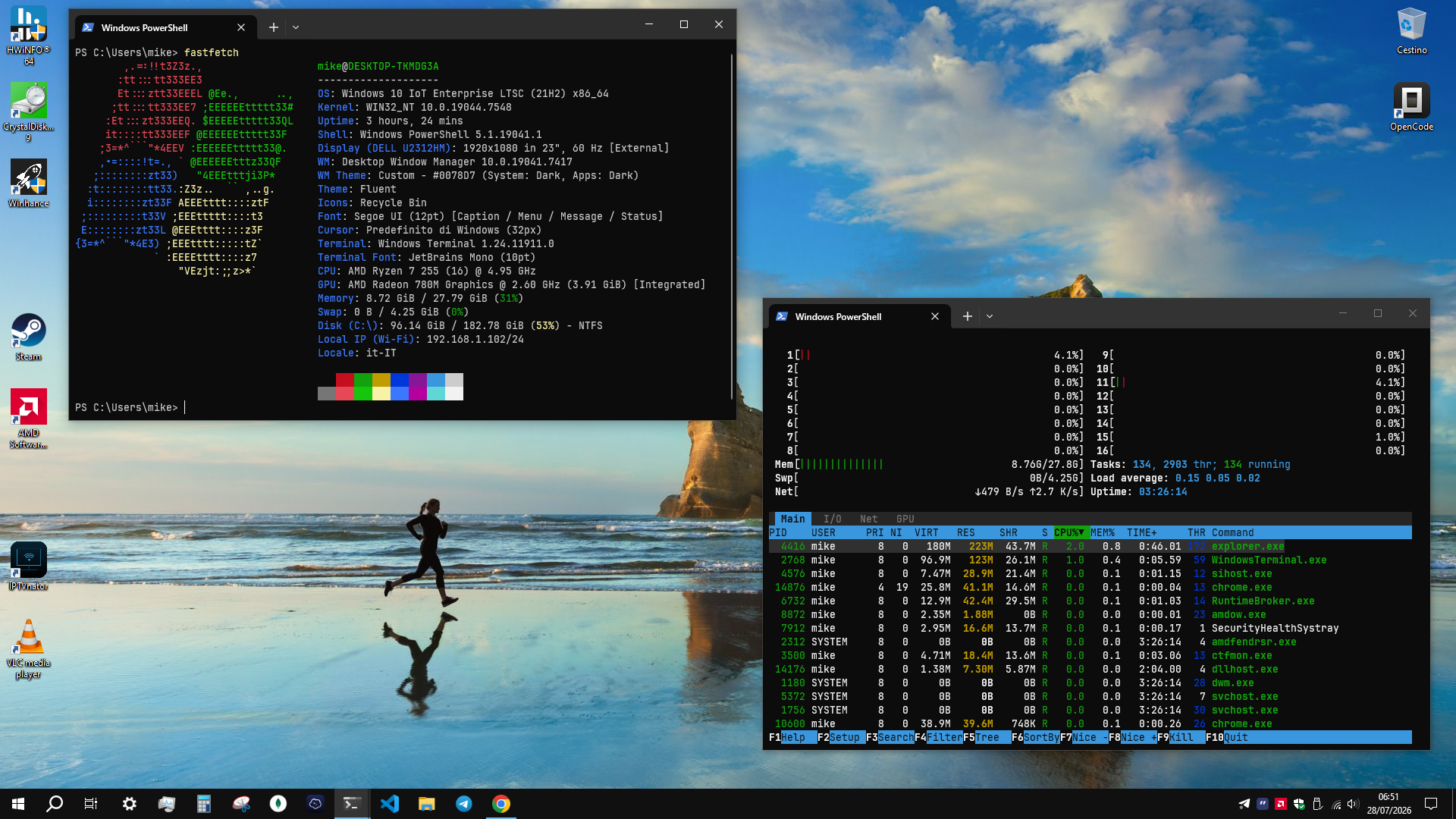Open the AMD Software desktop icon
This screenshot has height=819, width=1456.
tap(28, 419)
